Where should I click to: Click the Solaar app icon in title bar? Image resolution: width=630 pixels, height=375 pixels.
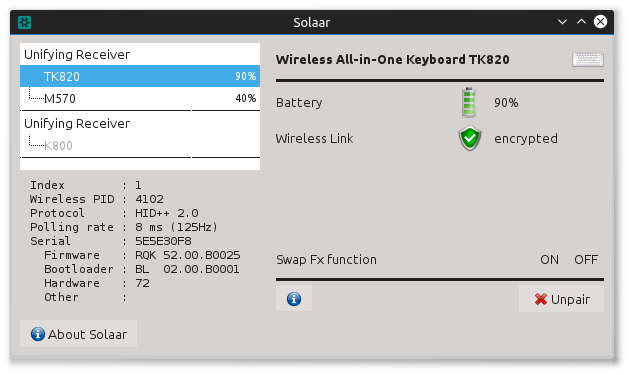click(x=25, y=22)
